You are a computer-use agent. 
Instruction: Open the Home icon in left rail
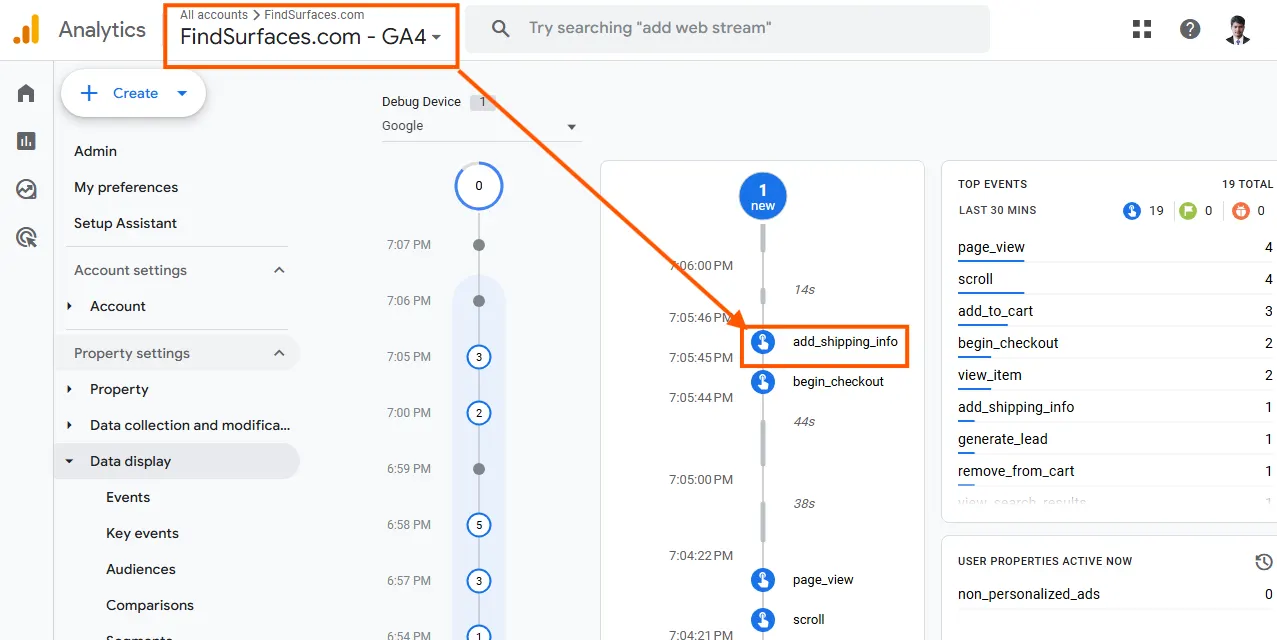[x=26, y=93]
